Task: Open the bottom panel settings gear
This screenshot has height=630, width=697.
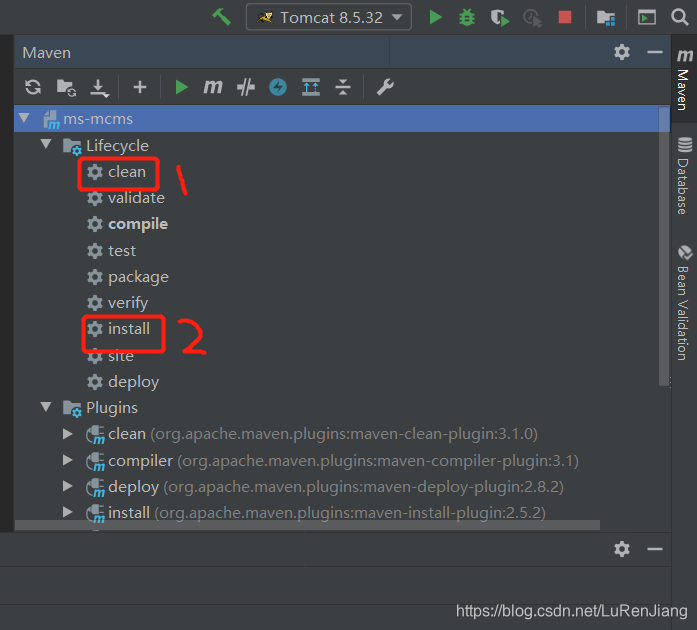Action: pos(621,549)
